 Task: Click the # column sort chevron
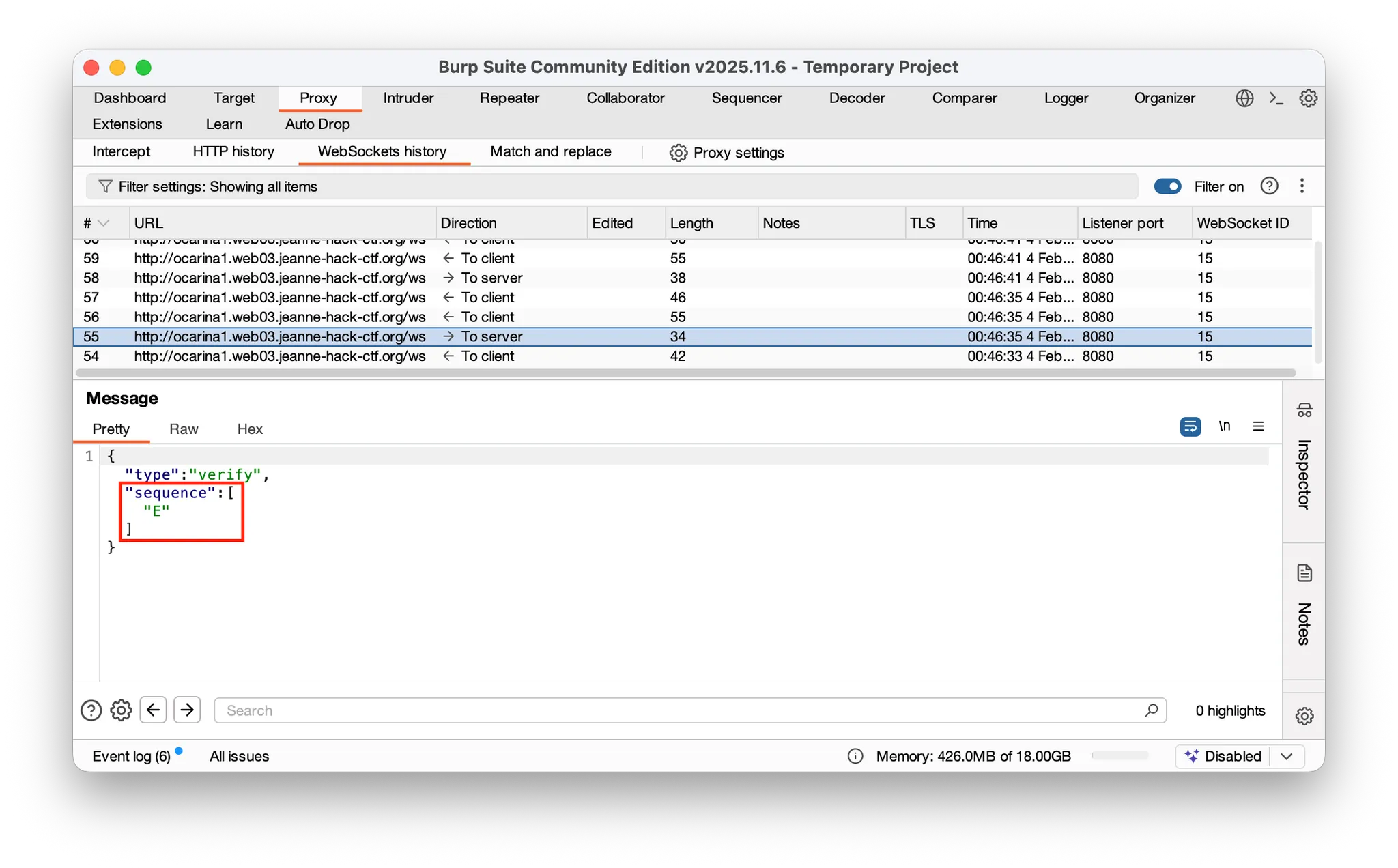tap(104, 223)
